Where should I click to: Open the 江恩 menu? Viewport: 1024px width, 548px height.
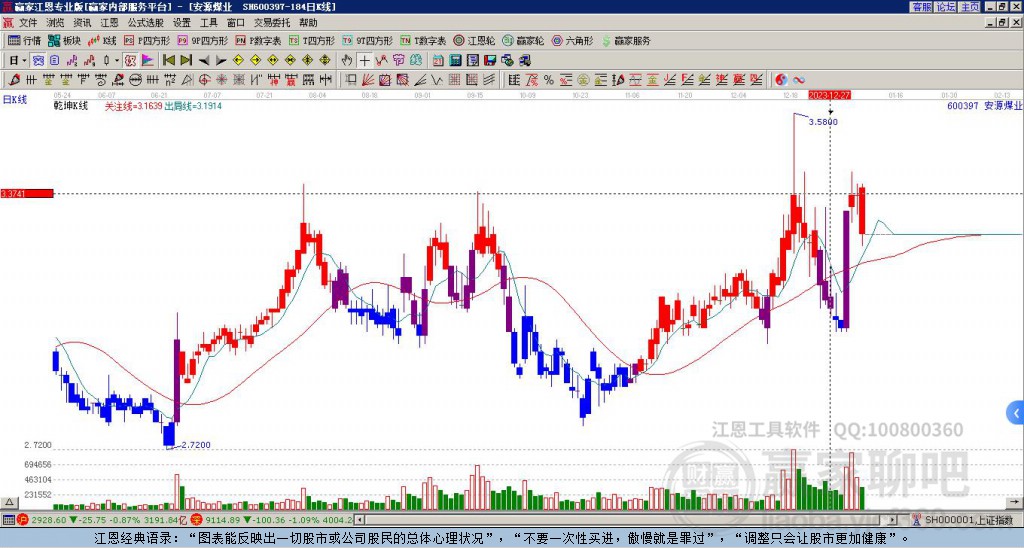(109, 23)
